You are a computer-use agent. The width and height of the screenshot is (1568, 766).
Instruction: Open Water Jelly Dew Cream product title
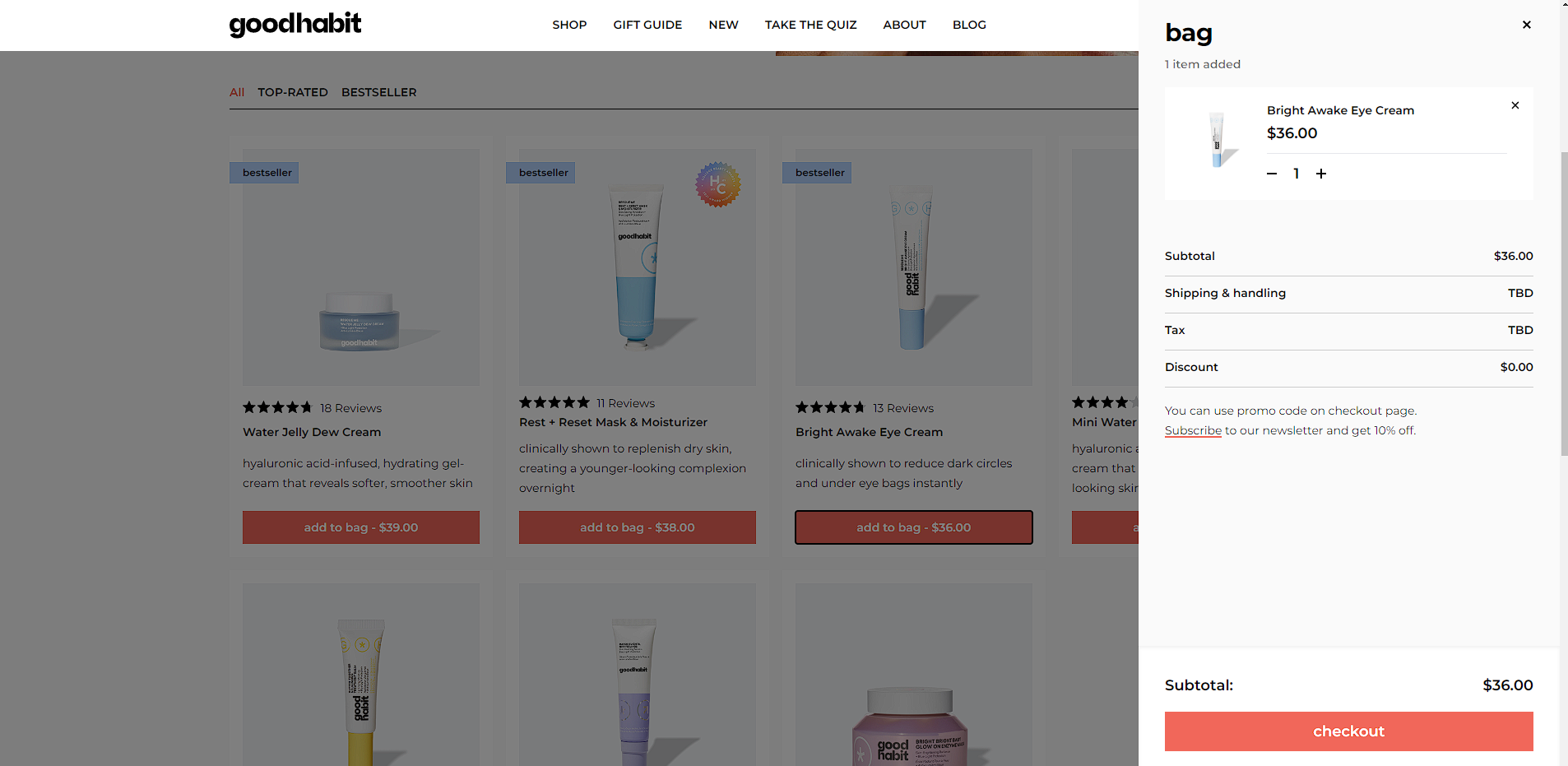(312, 432)
